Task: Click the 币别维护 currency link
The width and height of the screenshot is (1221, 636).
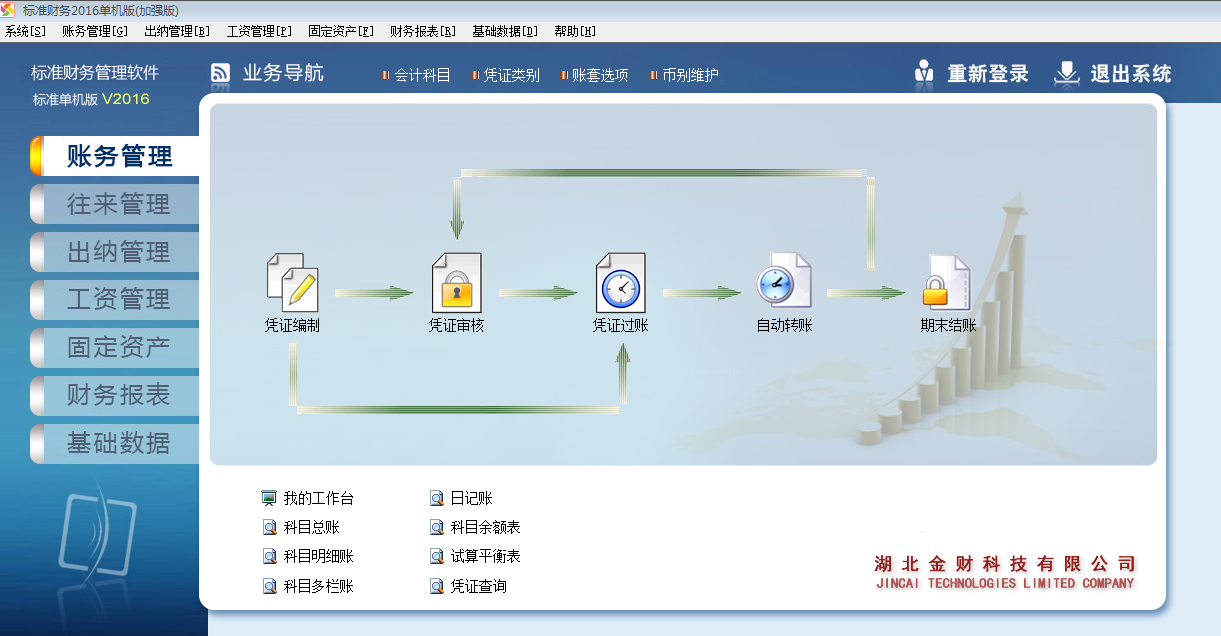Action: tap(689, 75)
